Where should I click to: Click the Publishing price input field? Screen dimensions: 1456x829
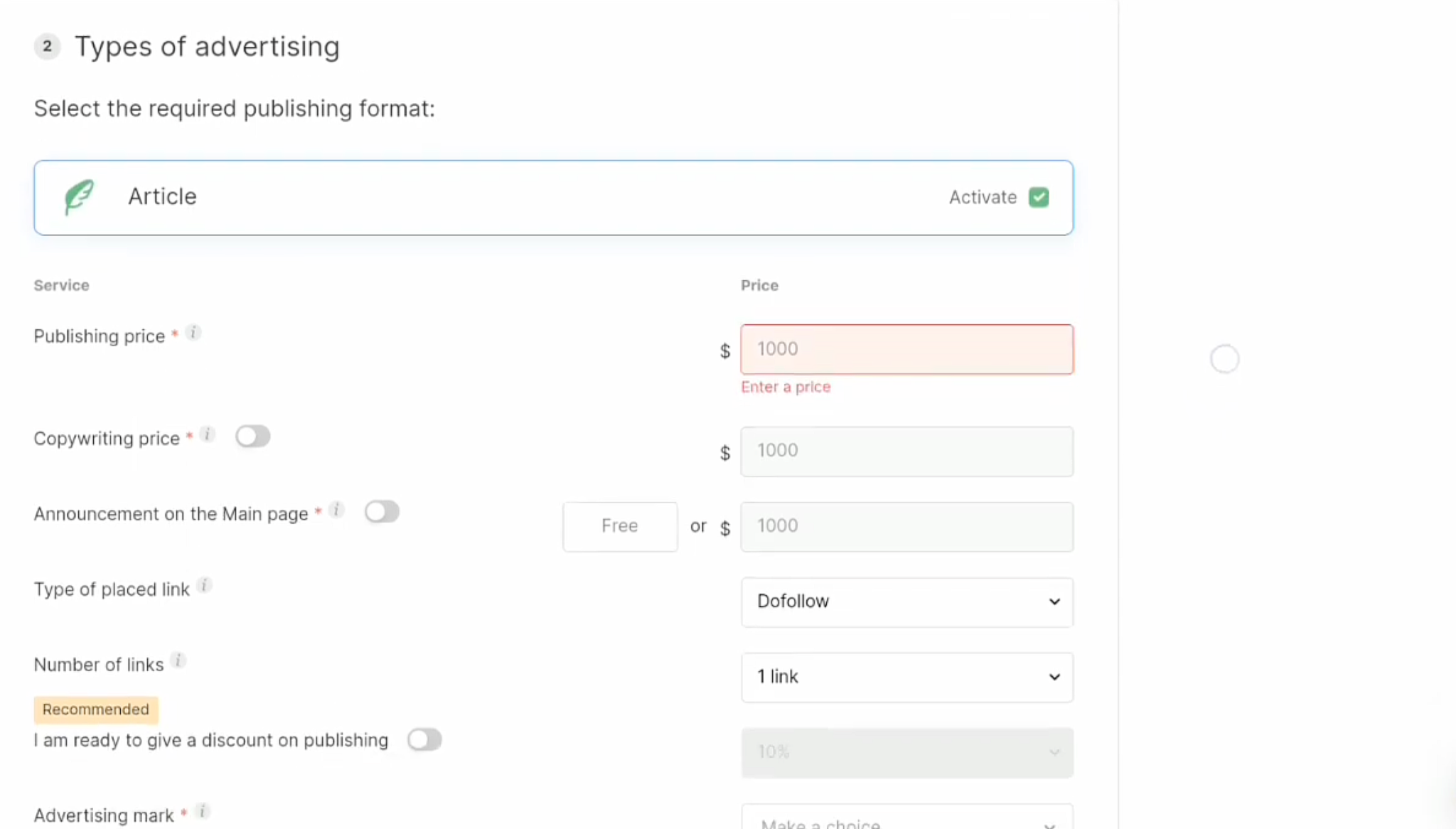[906, 349]
